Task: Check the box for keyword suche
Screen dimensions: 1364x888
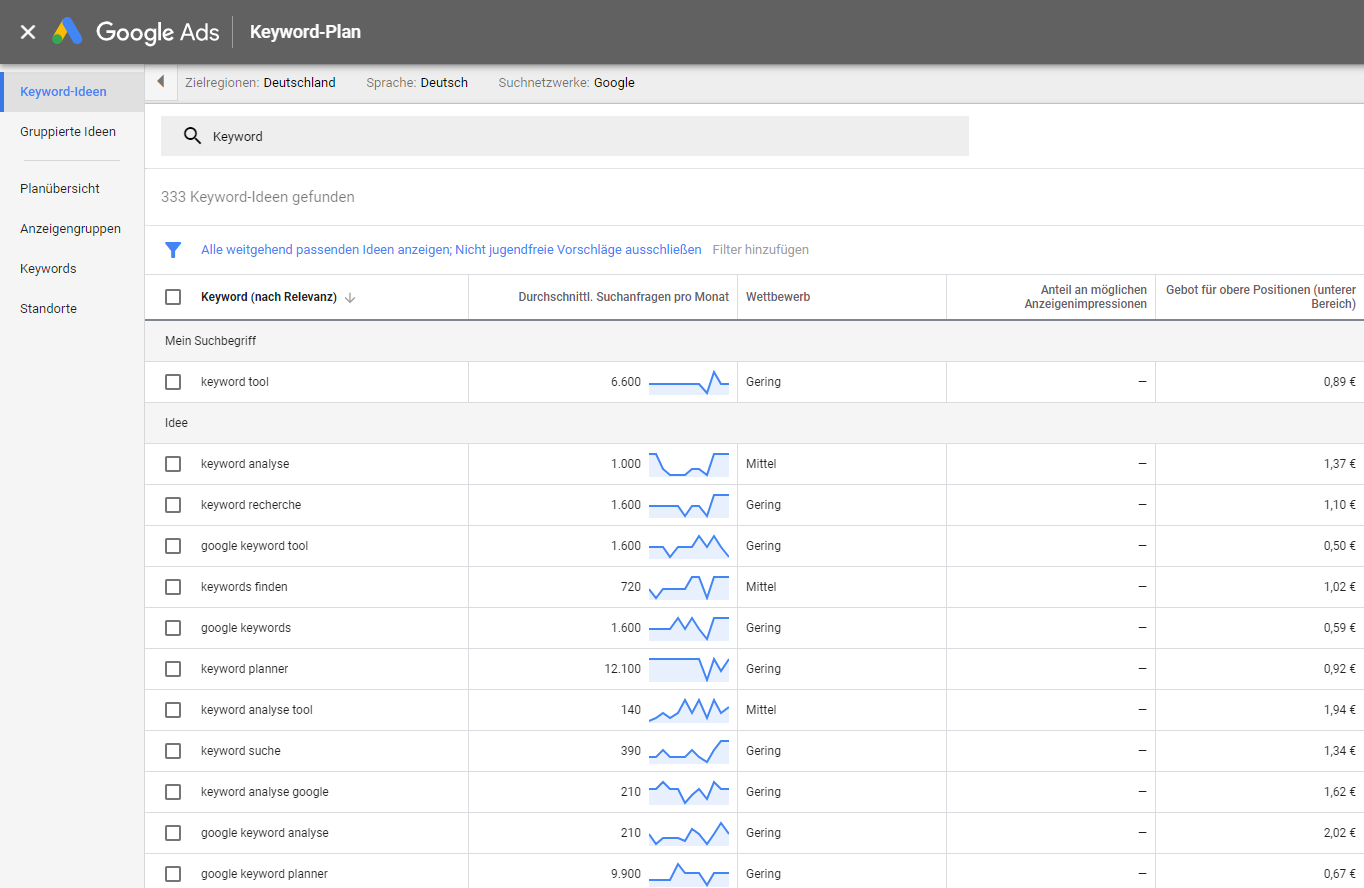Action: point(173,751)
